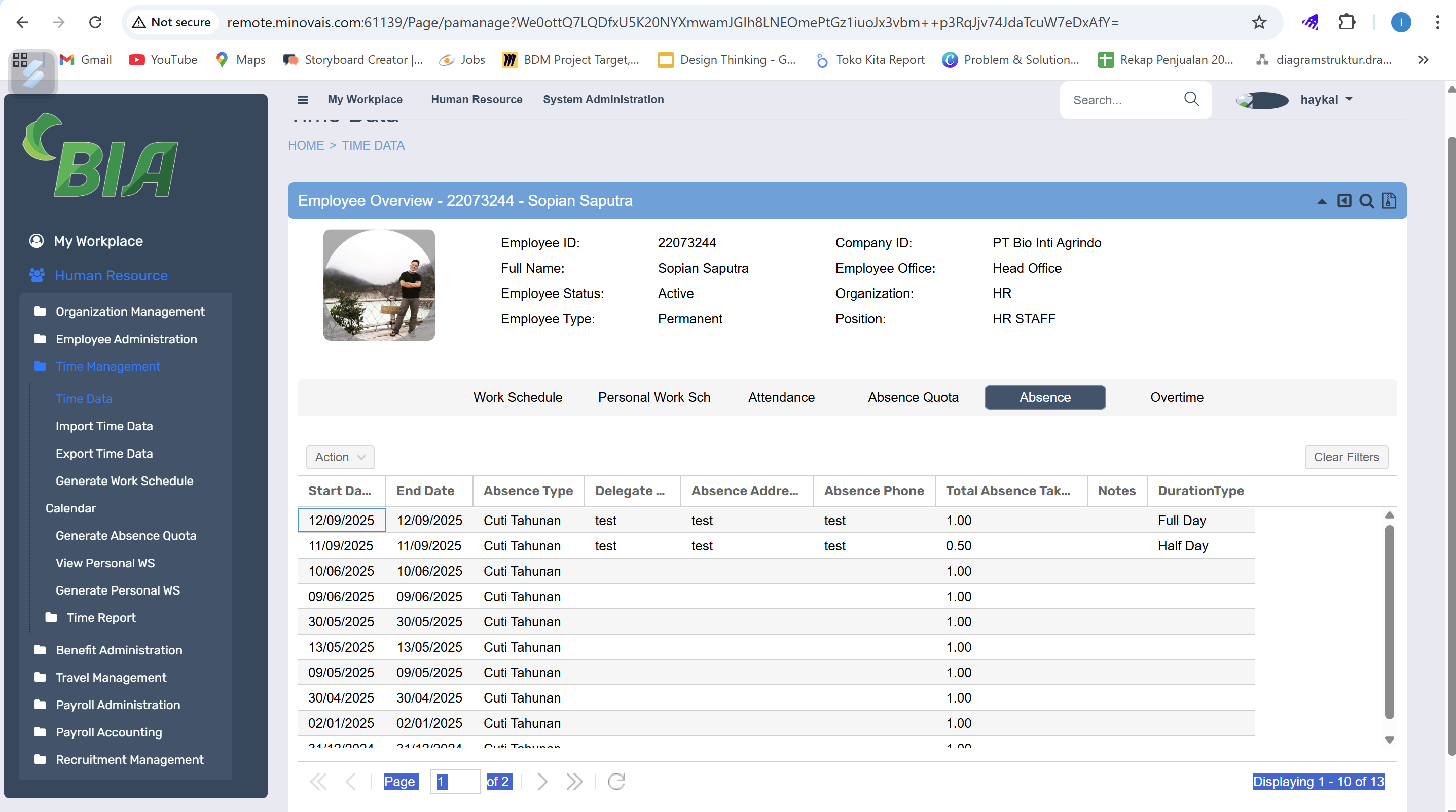This screenshot has width=1456, height=812.
Task: Collapse the Employee Overview panel with up arrow
Action: coord(1322,201)
